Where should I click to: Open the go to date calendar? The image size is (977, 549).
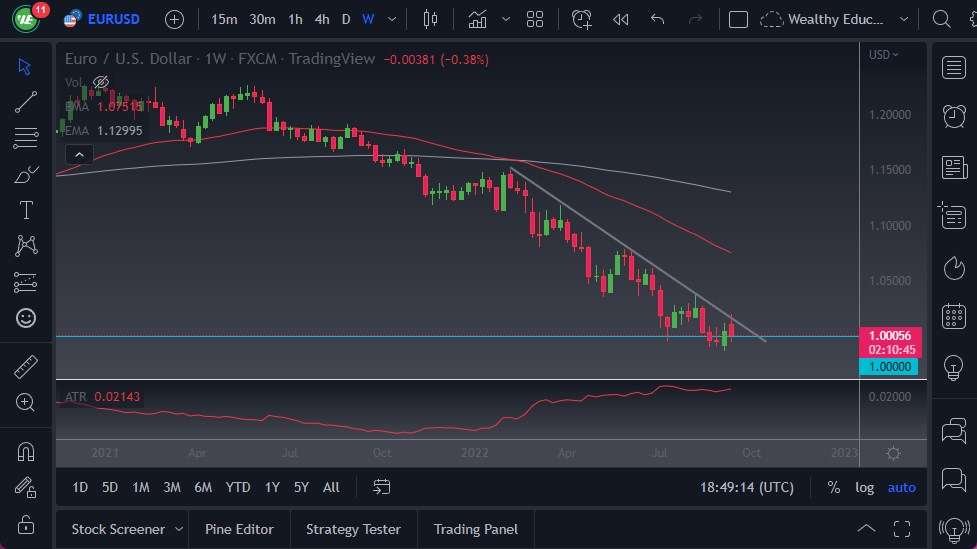coord(381,487)
